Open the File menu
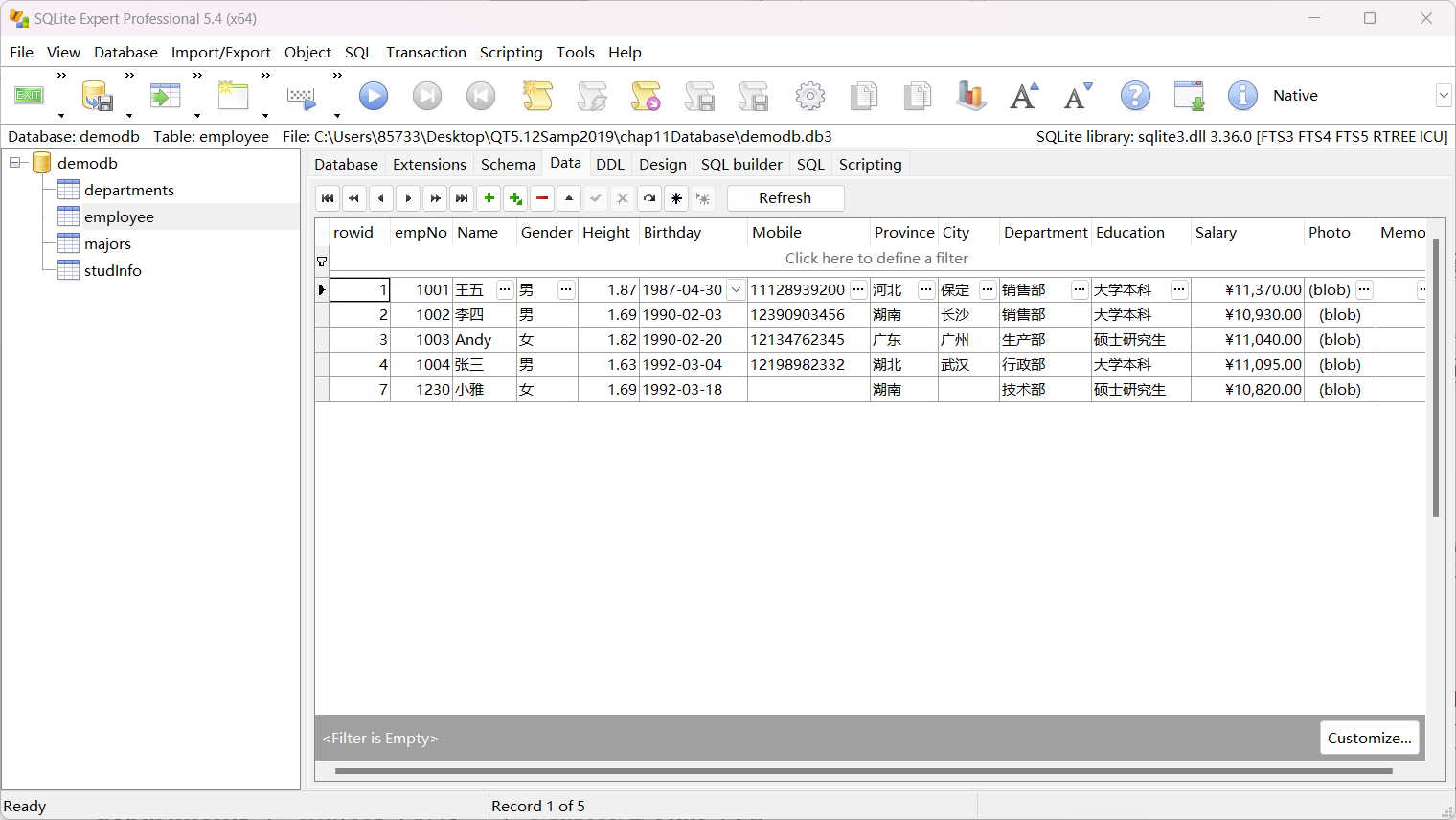This screenshot has height=820, width=1456. 21,52
